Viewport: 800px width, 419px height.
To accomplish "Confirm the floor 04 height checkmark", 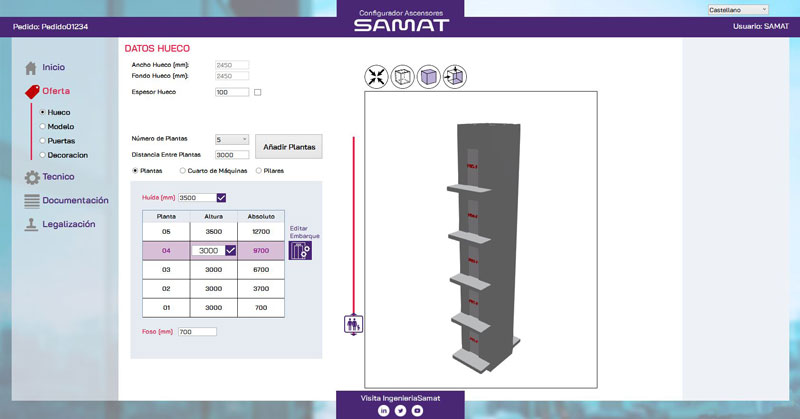I will pos(231,251).
